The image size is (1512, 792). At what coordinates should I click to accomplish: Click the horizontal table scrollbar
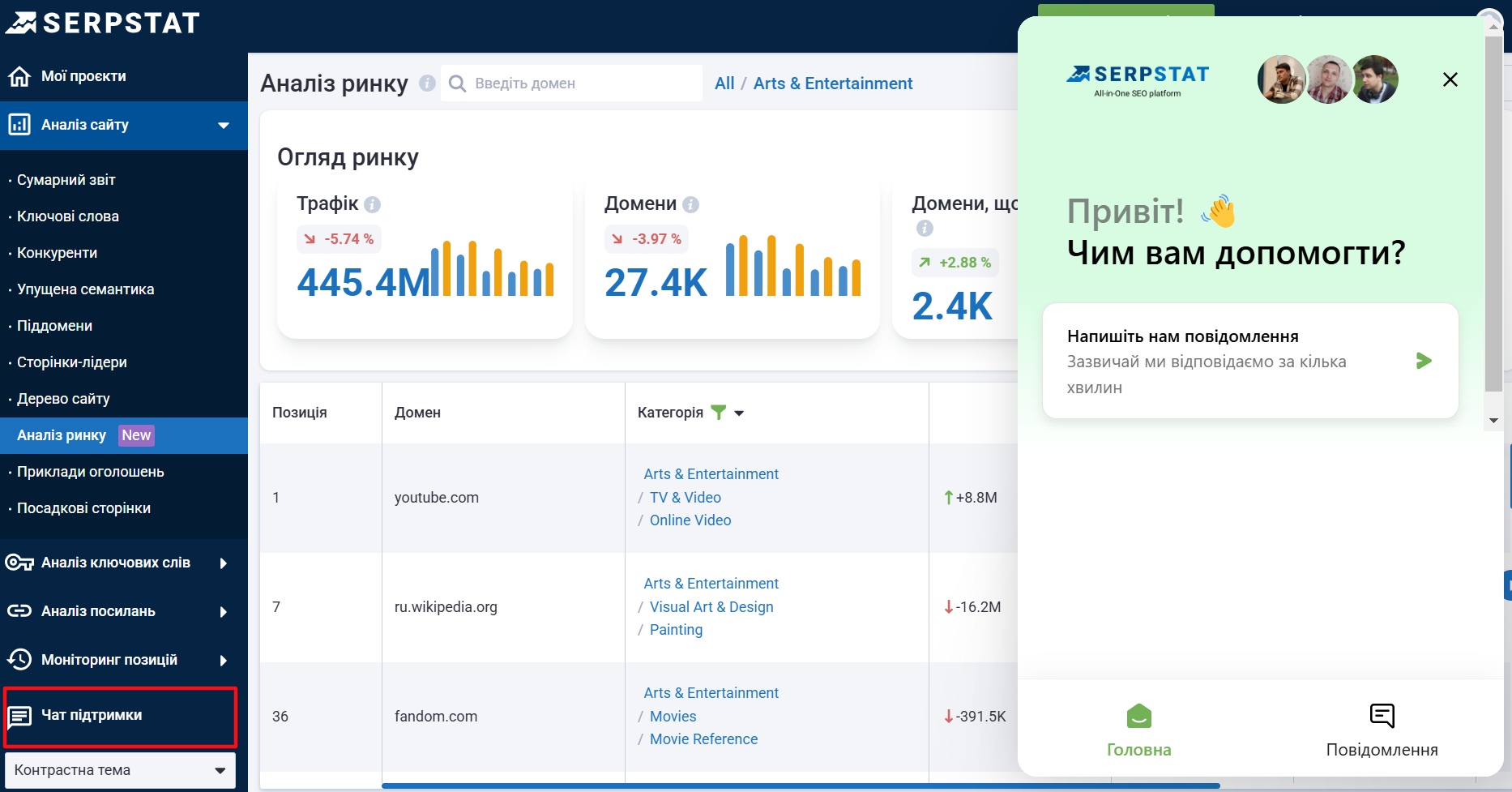[801, 786]
